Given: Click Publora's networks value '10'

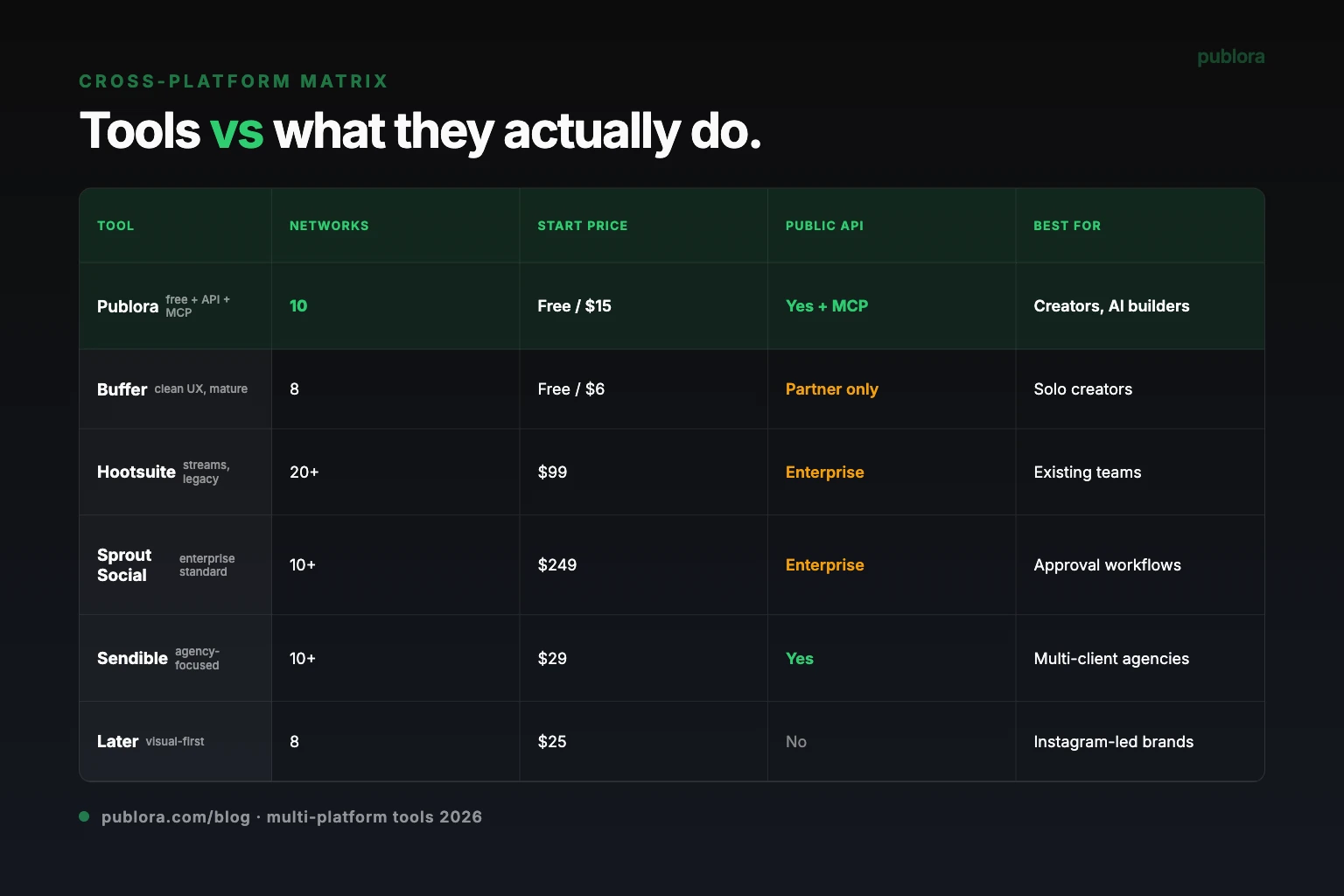Looking at the screenshot, I should pyautogui.click(x=298, y=306).
